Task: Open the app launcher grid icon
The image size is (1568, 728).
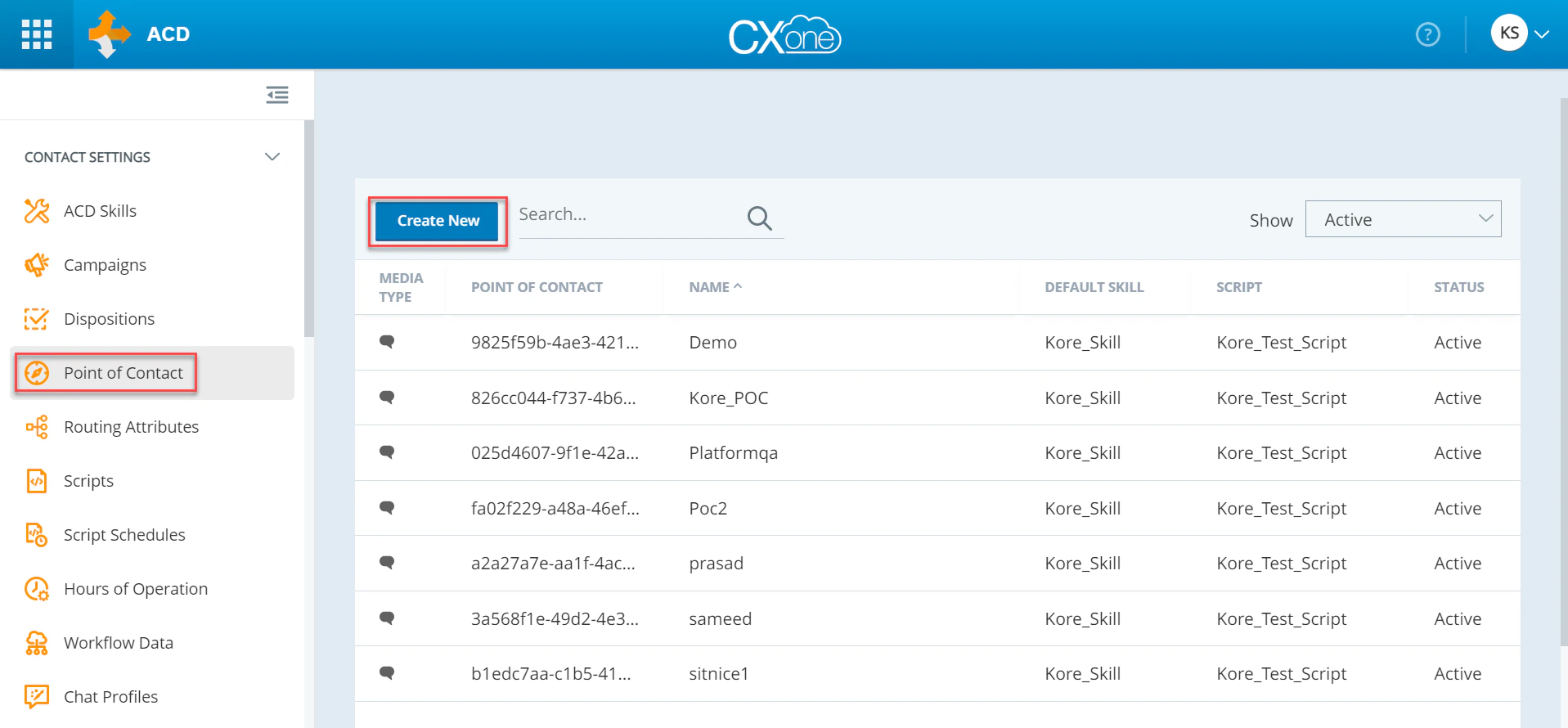Action: (37, 34)
